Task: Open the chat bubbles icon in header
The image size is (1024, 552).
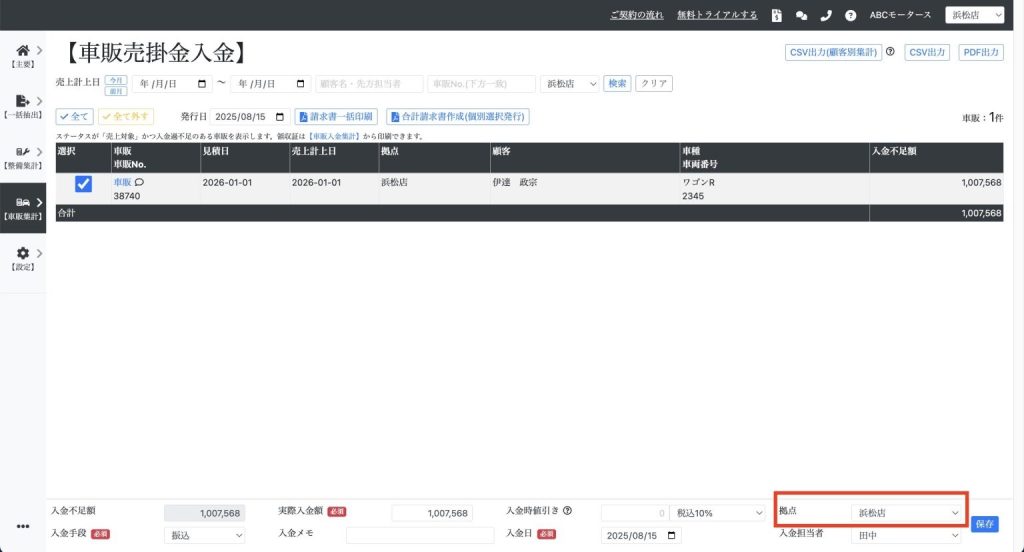Action: [801, 15]
